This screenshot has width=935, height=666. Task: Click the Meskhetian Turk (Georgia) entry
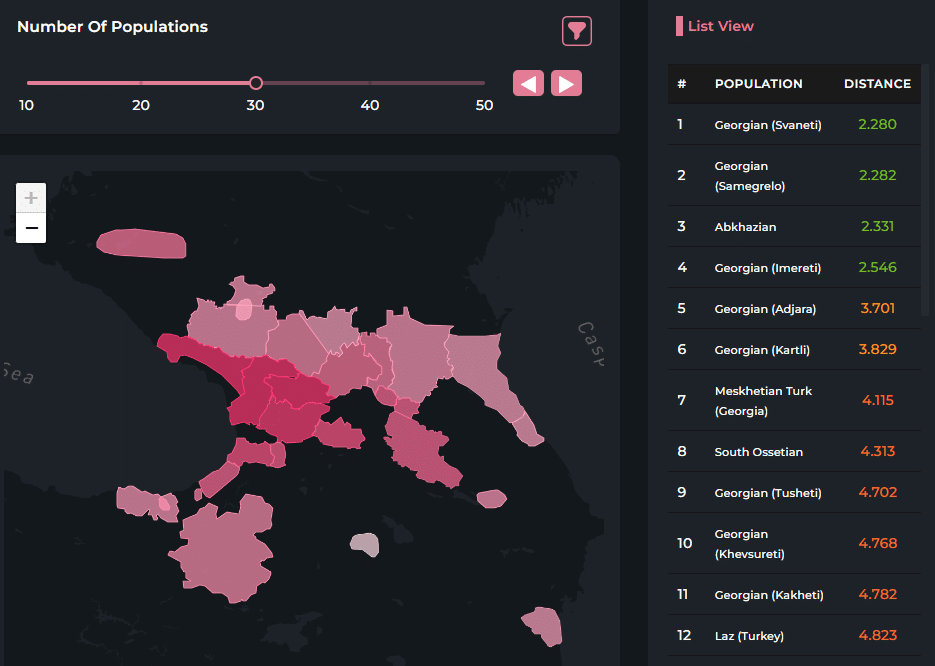(763, 401)
